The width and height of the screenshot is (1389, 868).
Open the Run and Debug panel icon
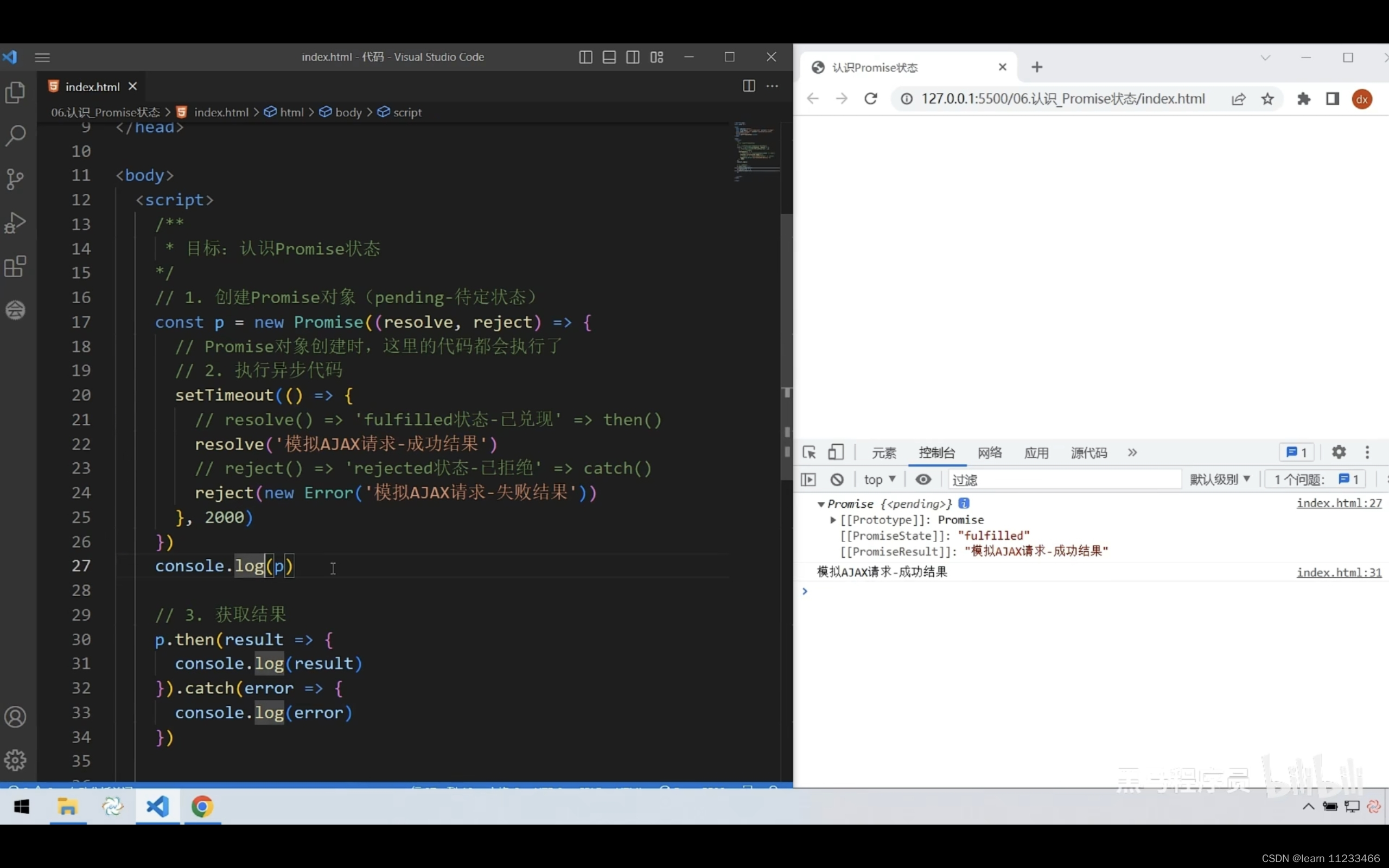click(15, 223)
